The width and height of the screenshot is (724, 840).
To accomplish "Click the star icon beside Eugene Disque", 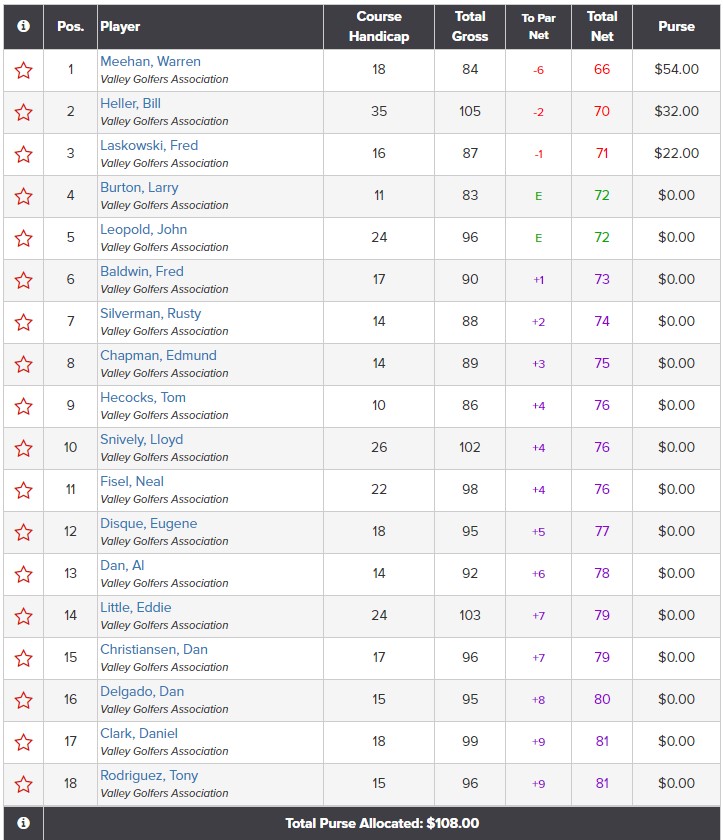I will coord(23,532).
